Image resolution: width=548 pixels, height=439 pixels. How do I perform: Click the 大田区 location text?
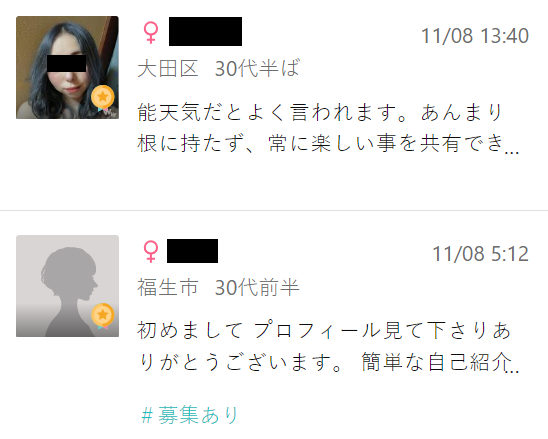168,68
